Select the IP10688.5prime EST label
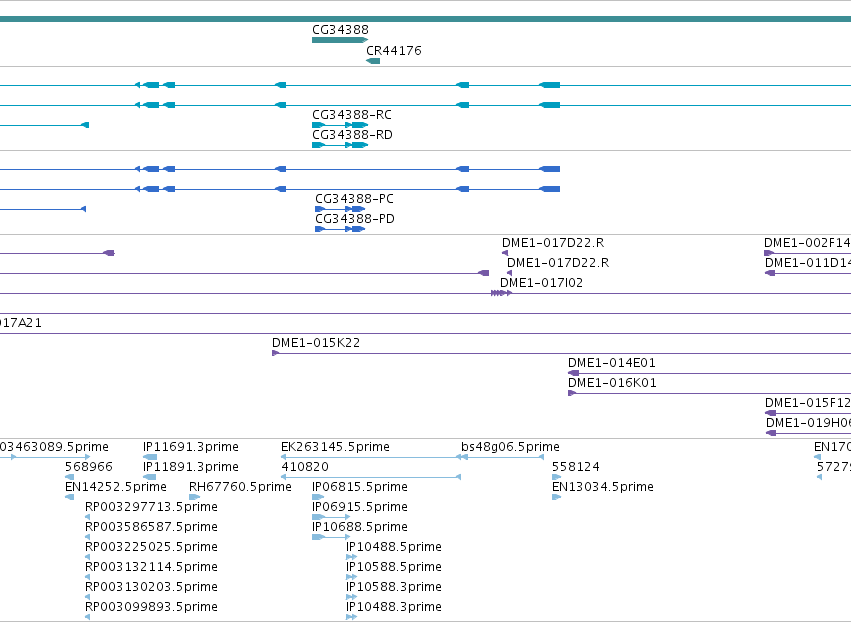The width and height of the screenshot is (851, 622). [360, 528]
